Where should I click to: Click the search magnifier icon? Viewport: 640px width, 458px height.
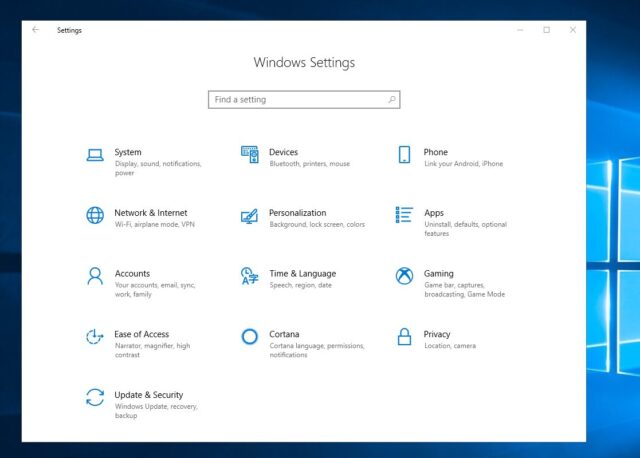[x=392, y=99]
